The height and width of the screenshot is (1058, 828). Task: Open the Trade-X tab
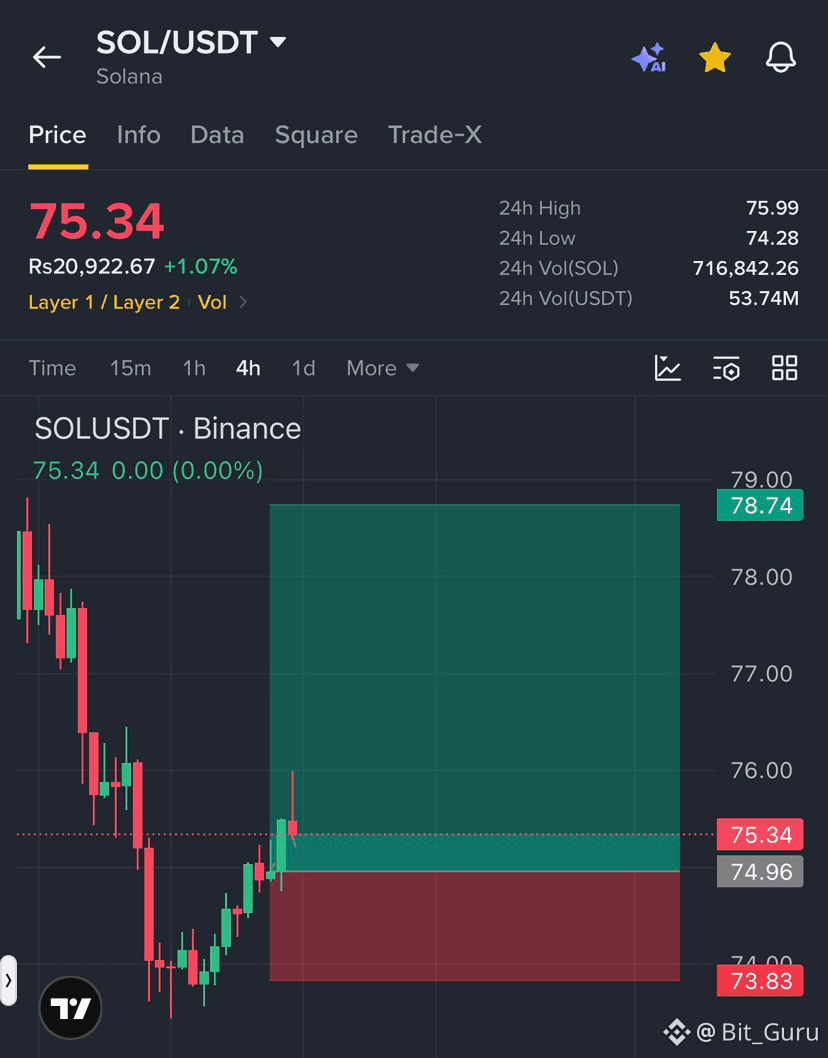[435, 135]
